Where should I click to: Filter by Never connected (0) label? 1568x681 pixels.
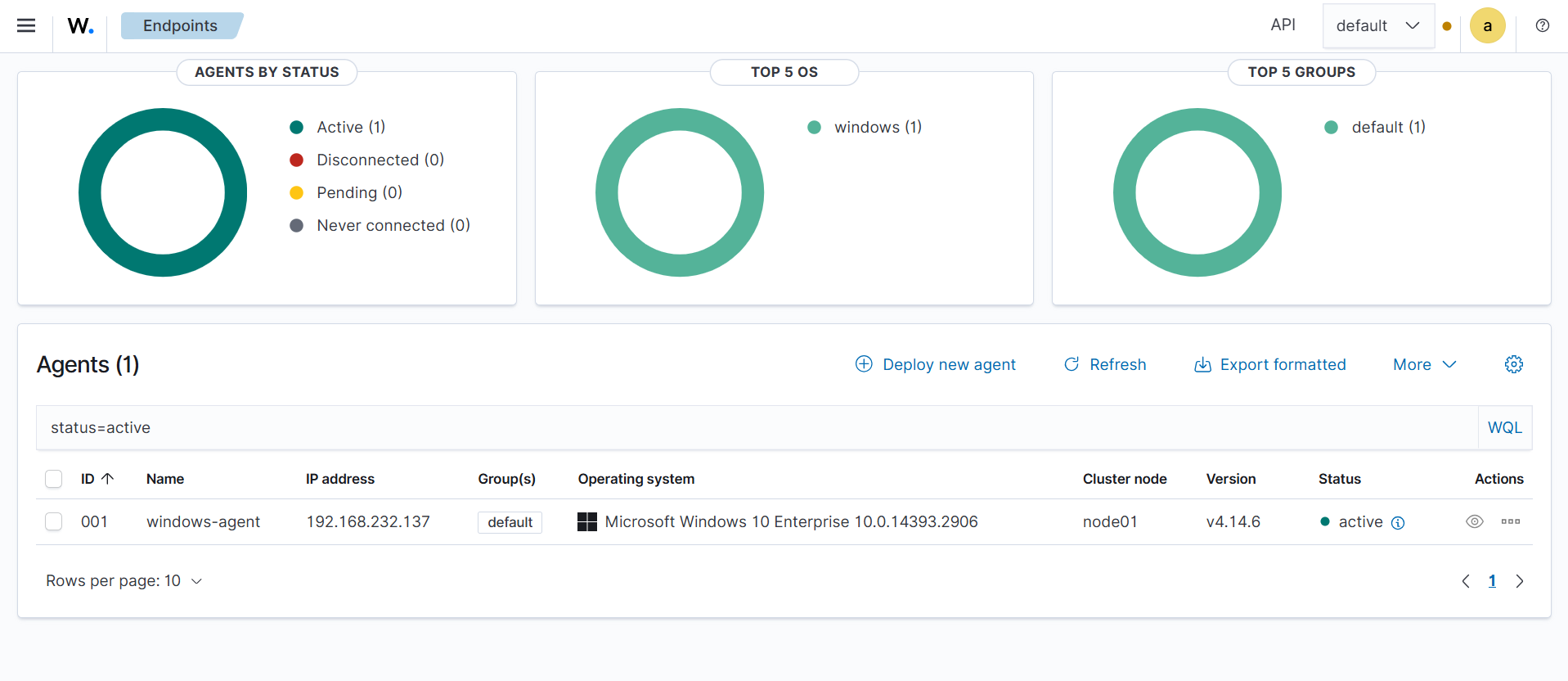coord(393,225)
